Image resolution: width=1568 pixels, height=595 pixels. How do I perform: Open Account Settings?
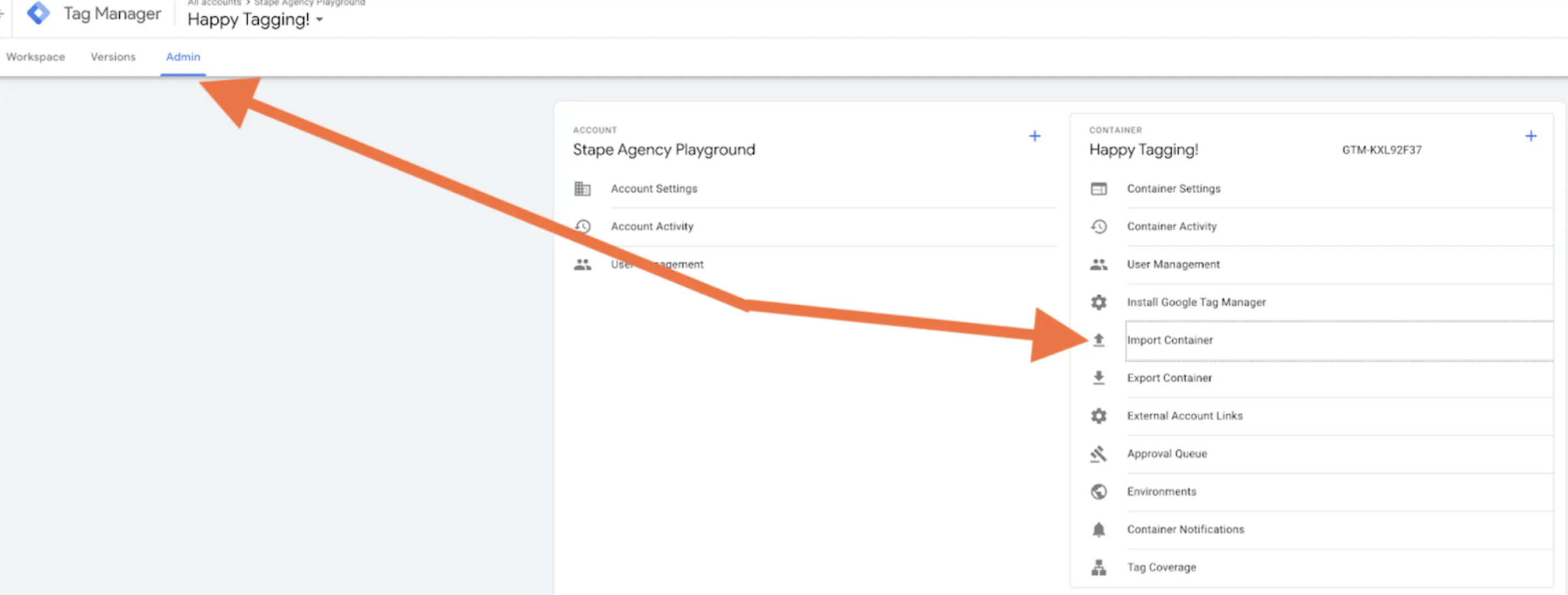[654, 189]
